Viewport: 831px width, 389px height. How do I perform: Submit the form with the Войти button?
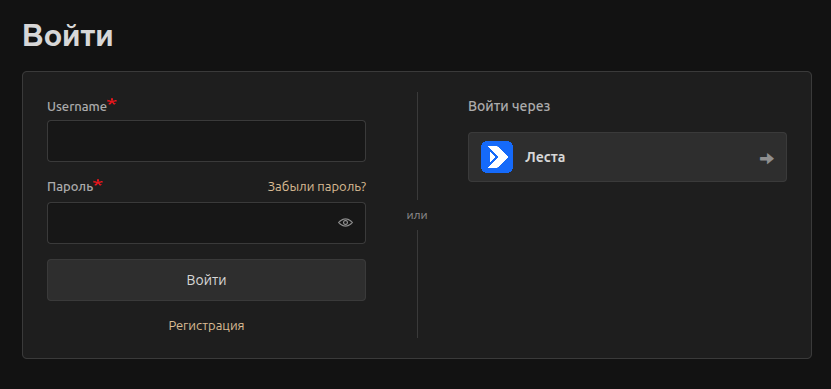pos(206,280)
